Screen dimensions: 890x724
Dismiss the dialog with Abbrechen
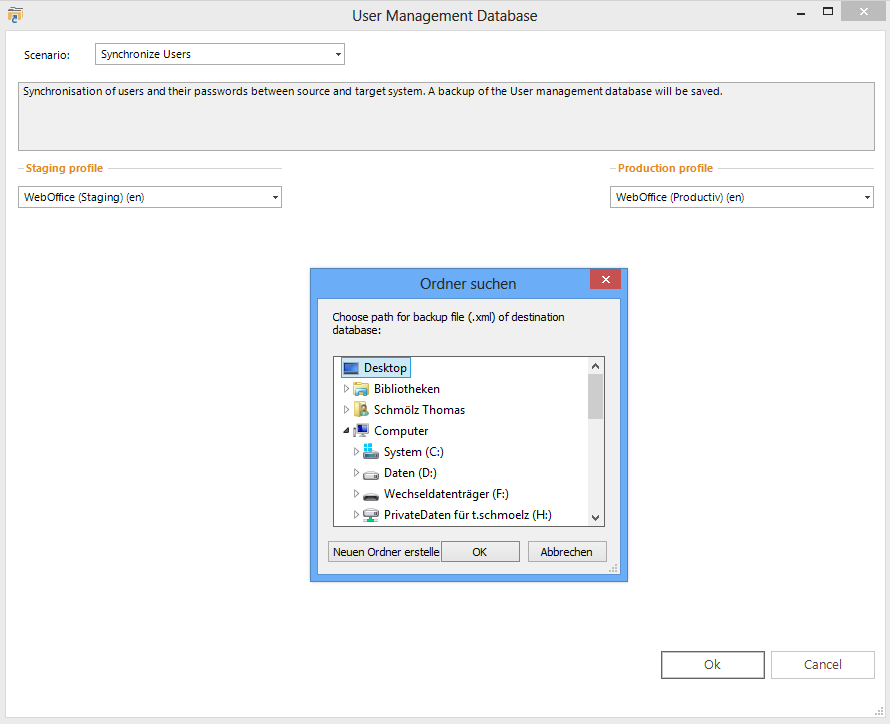pos(567,551)
